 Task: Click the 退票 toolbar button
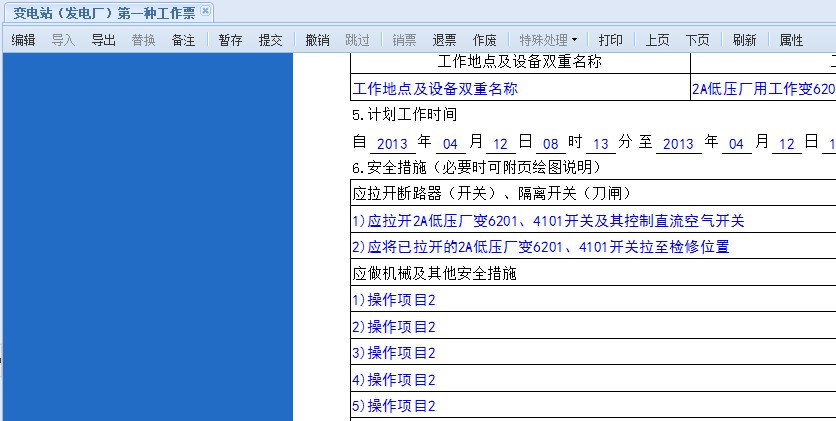pos(444,40)
